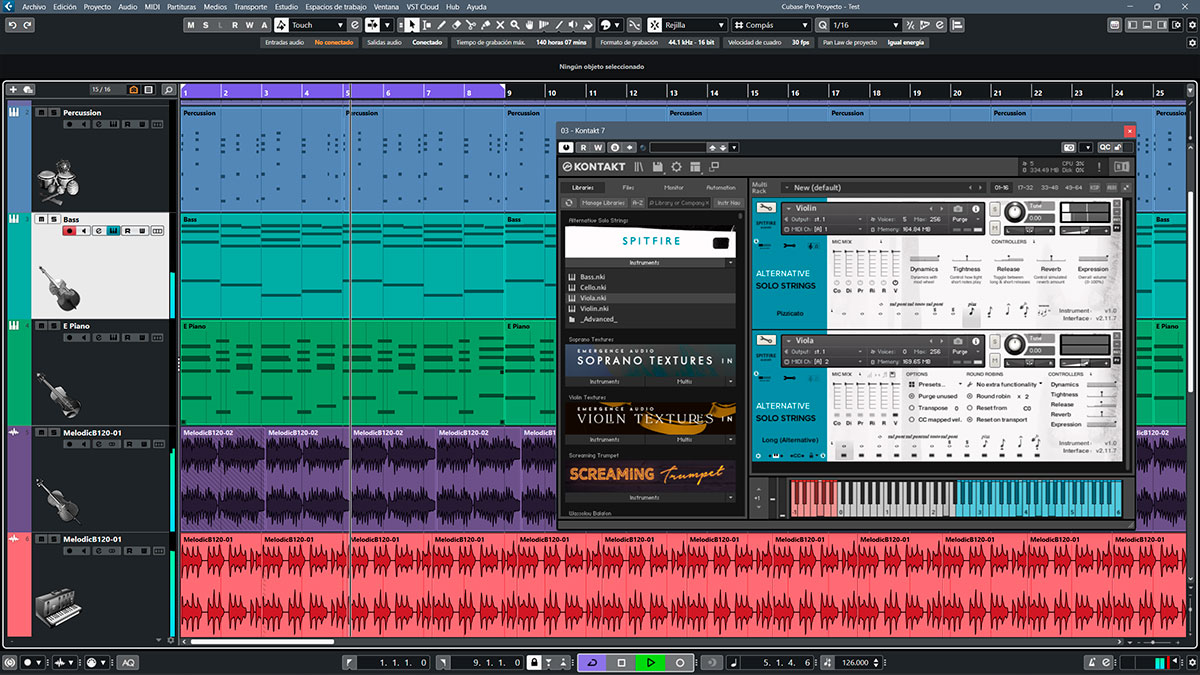The width and height of the screenshot is (1200, 675).
Task: Select the Erase tool
Action: [457, 25]
